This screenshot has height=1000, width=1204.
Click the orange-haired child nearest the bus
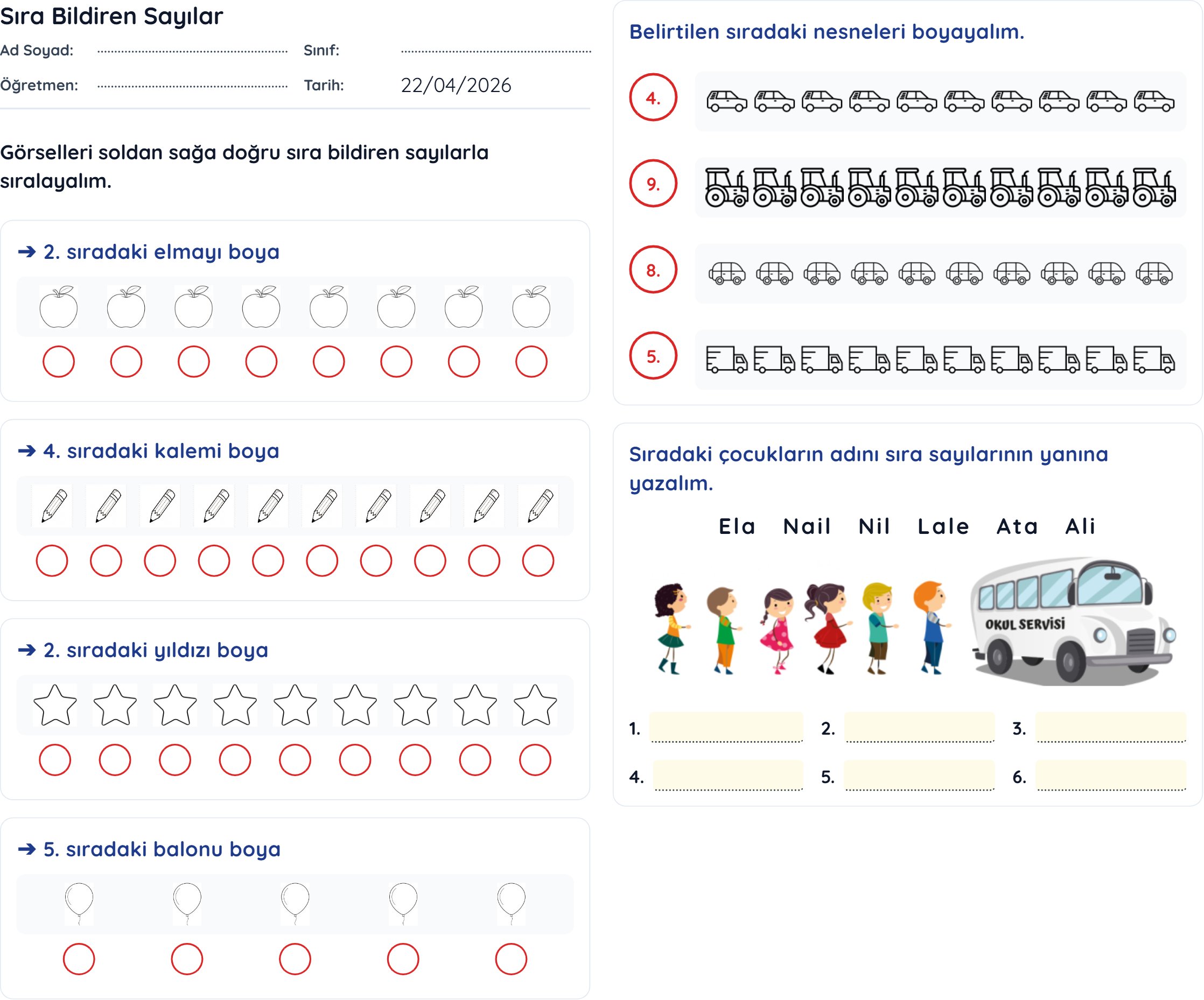(931, 627)
